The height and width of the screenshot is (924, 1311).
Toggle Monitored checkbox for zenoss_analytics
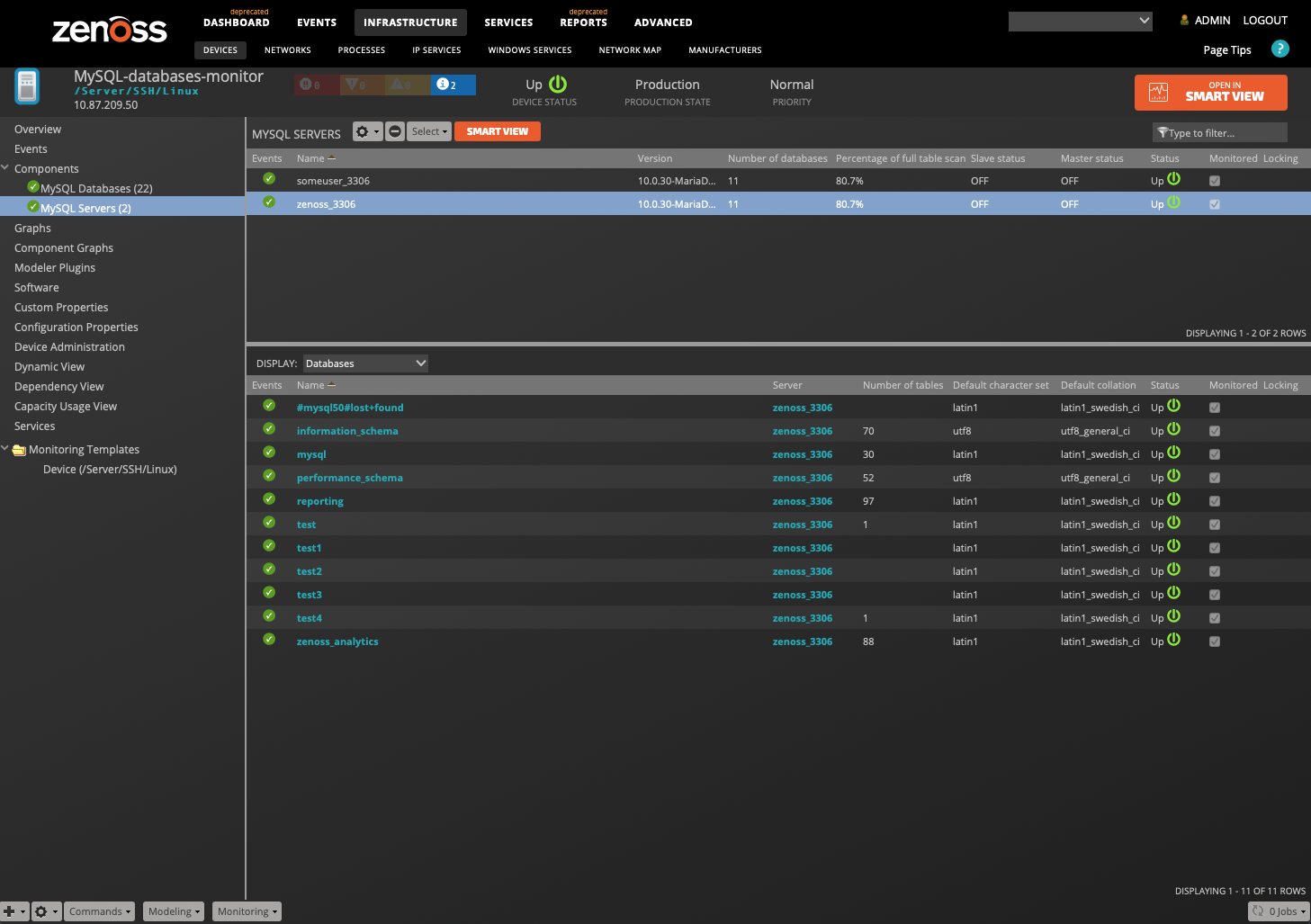click(1215, 641)
